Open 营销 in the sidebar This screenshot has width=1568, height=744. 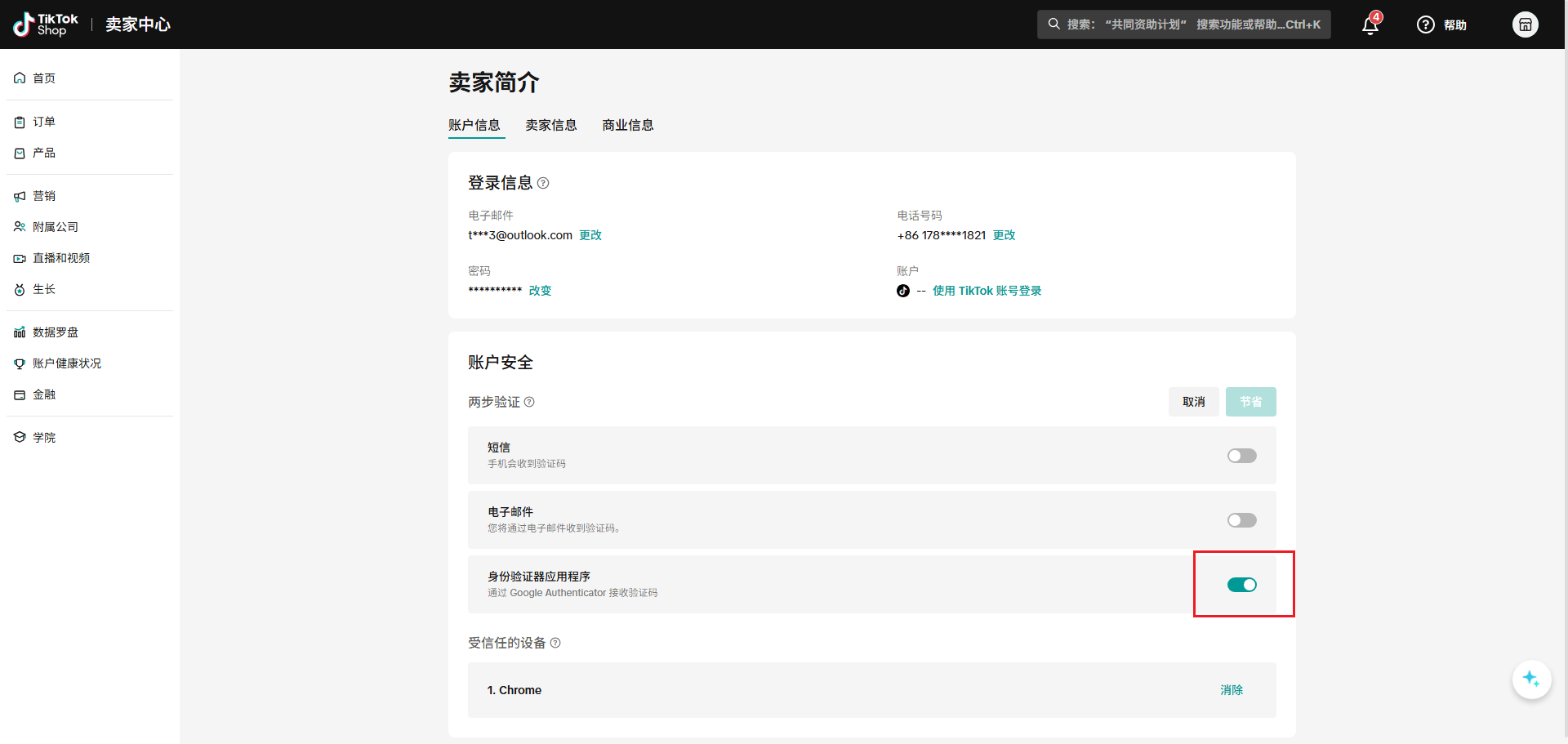point(44,196)
